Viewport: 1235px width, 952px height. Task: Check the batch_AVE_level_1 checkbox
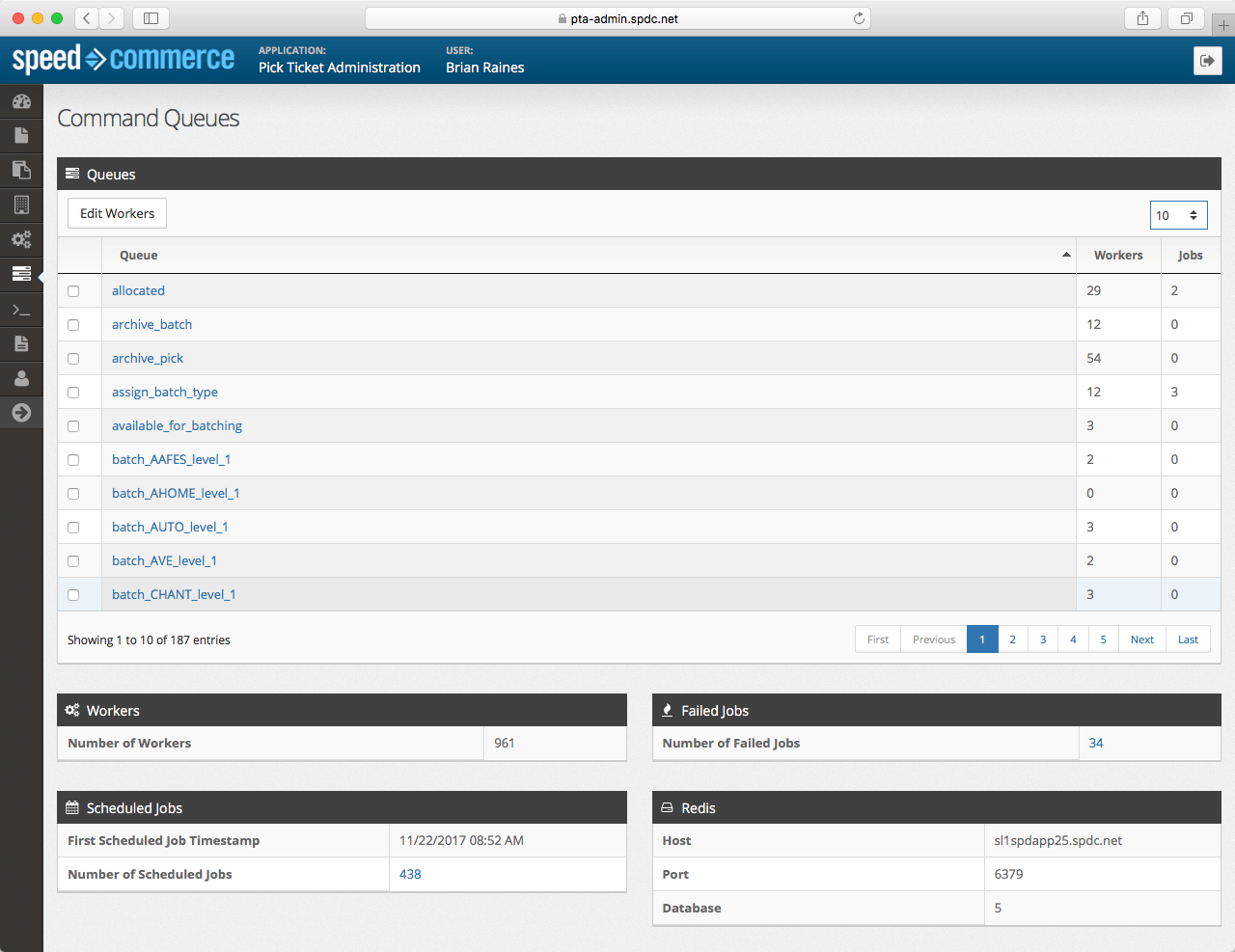73,561
